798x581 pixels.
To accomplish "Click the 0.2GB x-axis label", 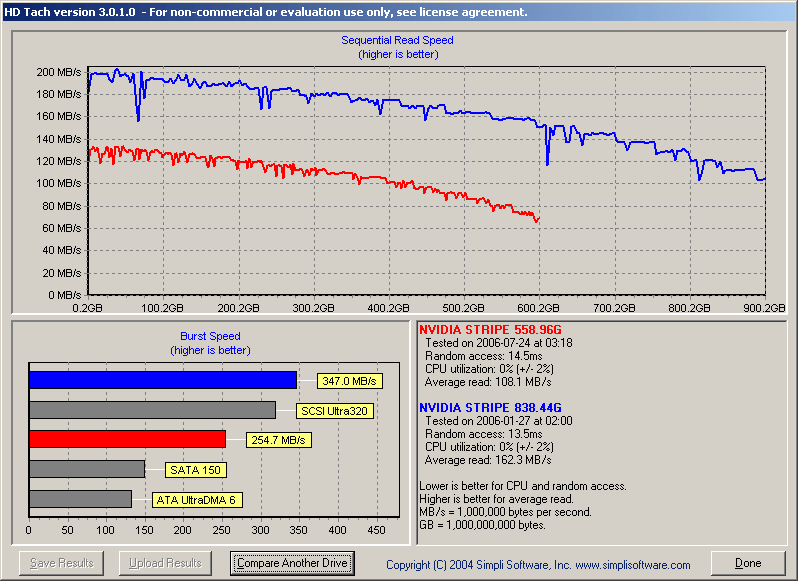I will click(x=87, y=308).
